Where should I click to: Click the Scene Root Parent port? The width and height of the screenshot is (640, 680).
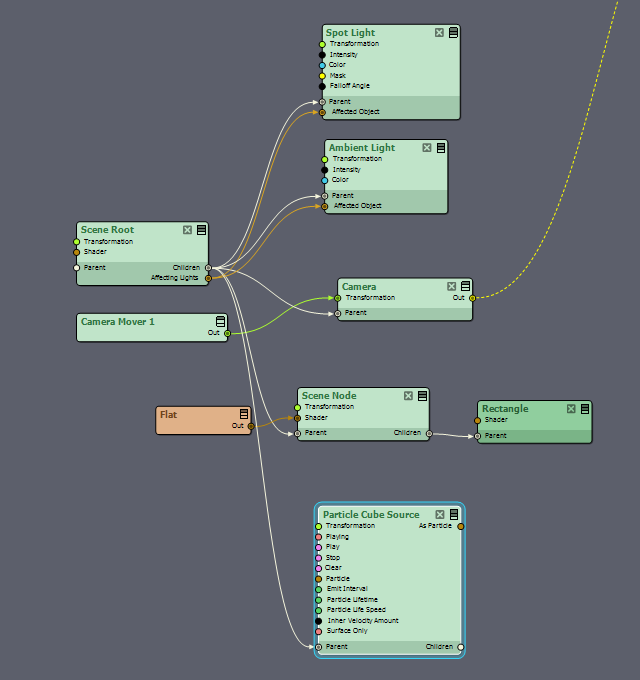click(77, 268)
